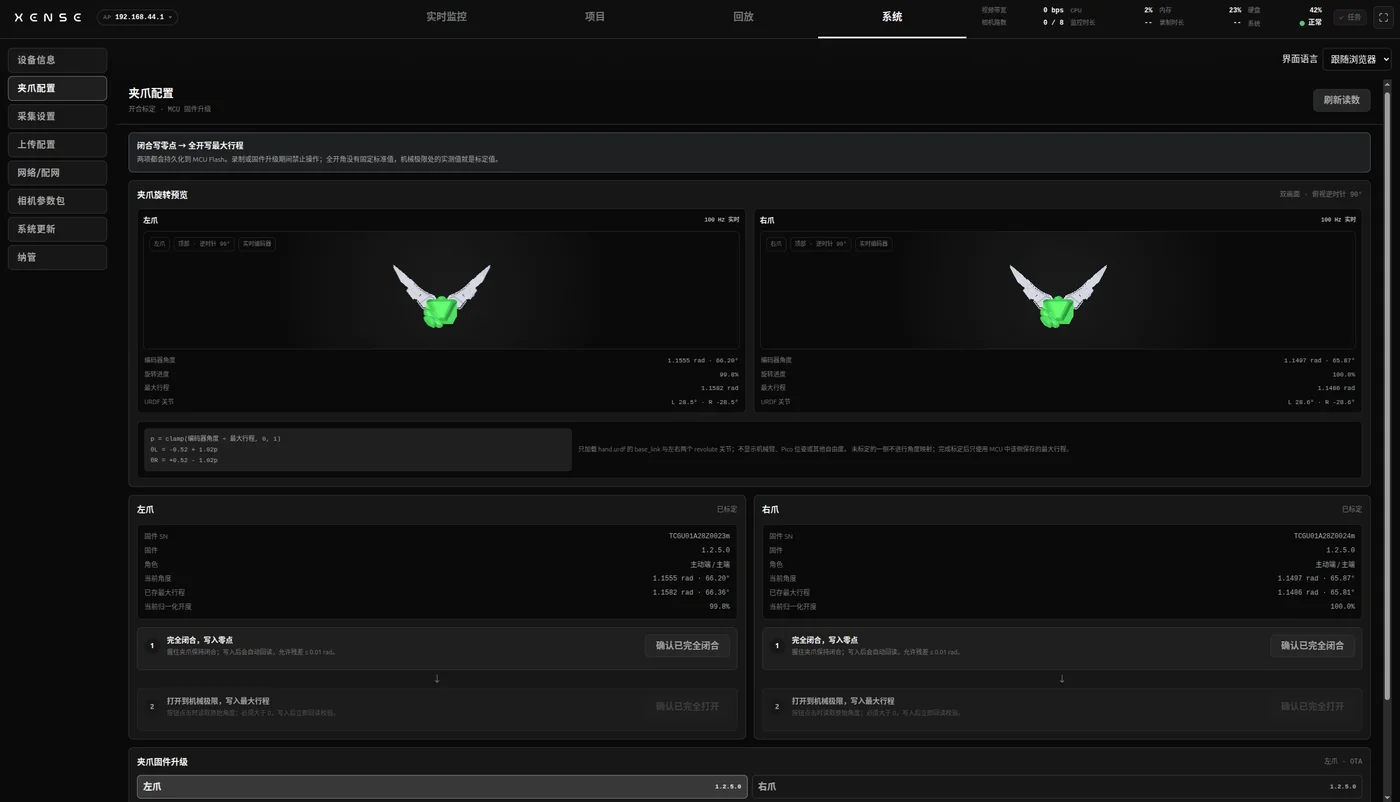Viewport: 1400px width, 802px height.
Task: Select 设备信息 in the sidebar
Action: [x=57, y=60]
